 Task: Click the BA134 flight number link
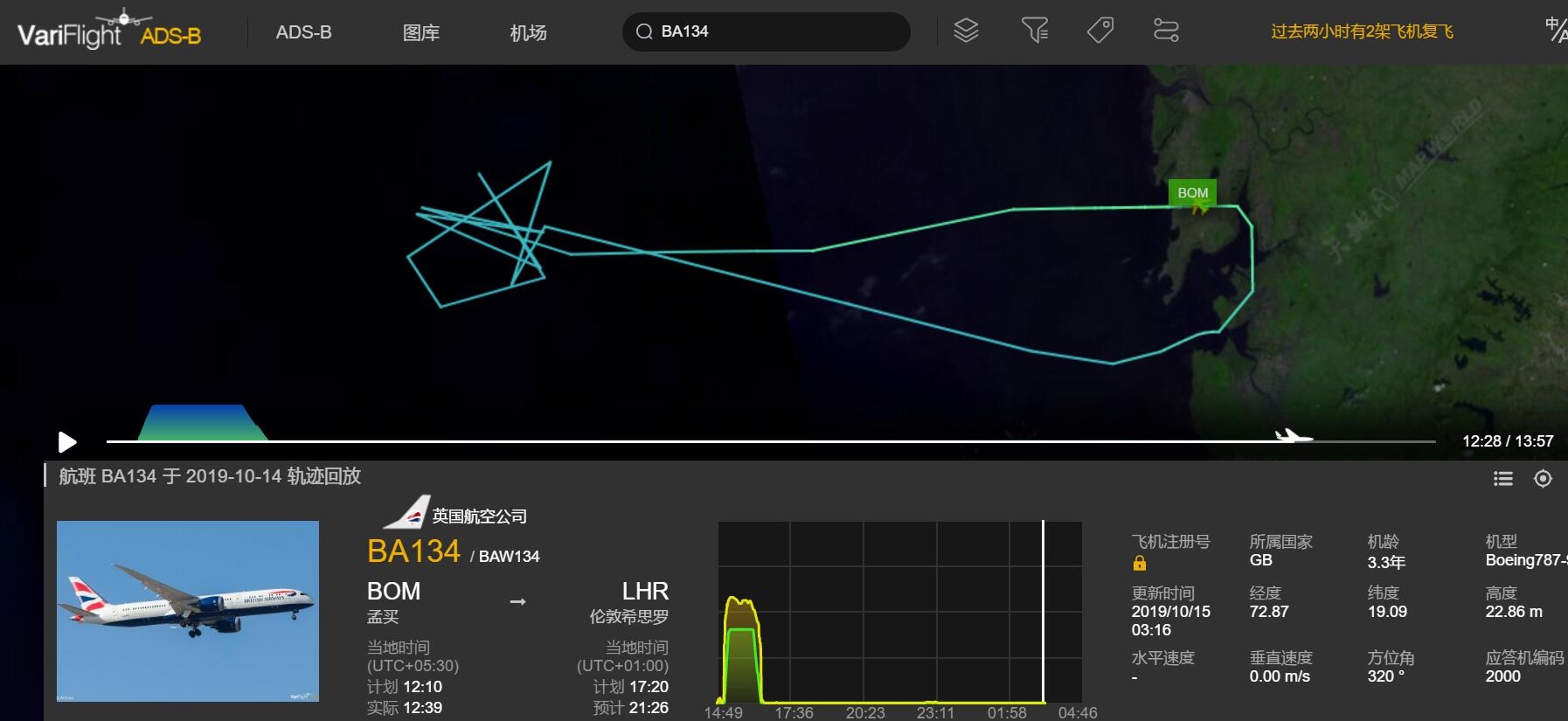[x=413, y=551]
